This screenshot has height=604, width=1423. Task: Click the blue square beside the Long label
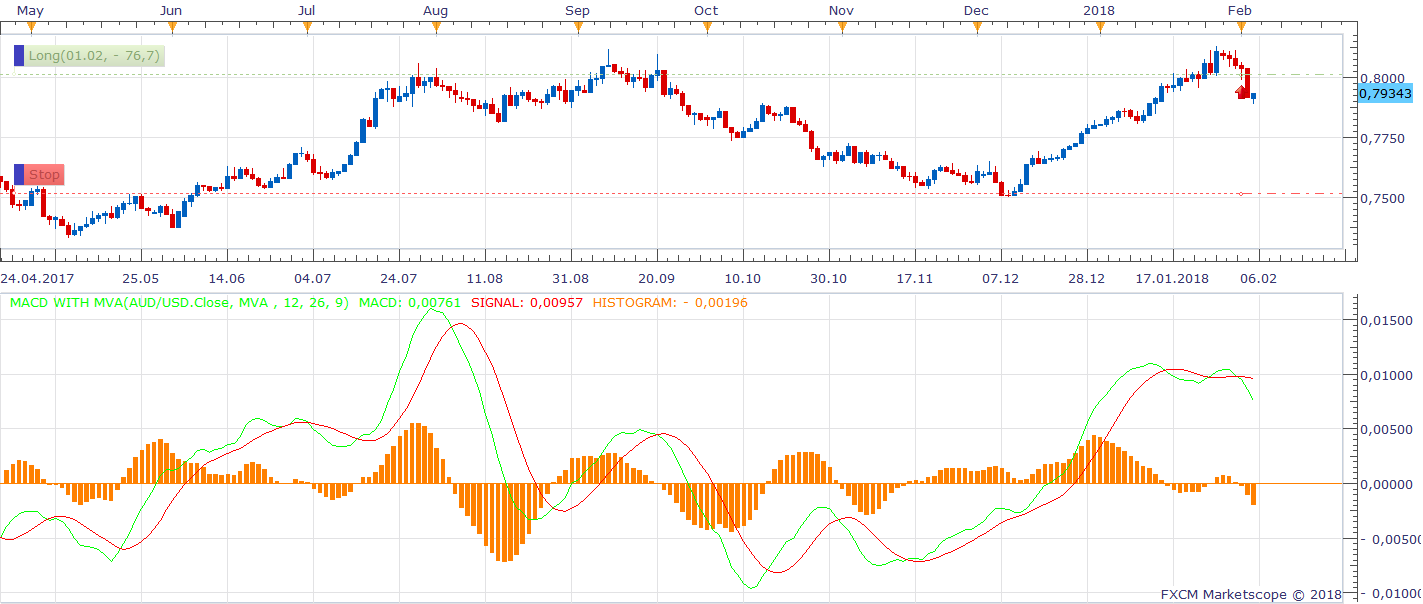click(x=18, y=56)
